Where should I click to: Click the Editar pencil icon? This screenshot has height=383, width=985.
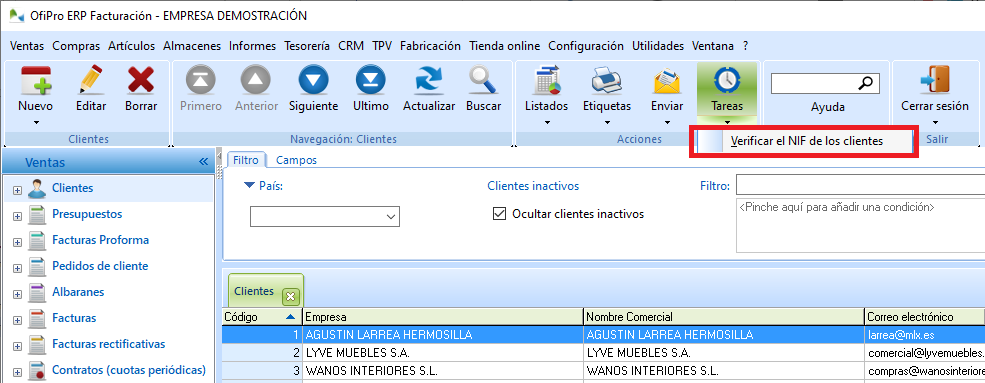(x=90, y=80)
